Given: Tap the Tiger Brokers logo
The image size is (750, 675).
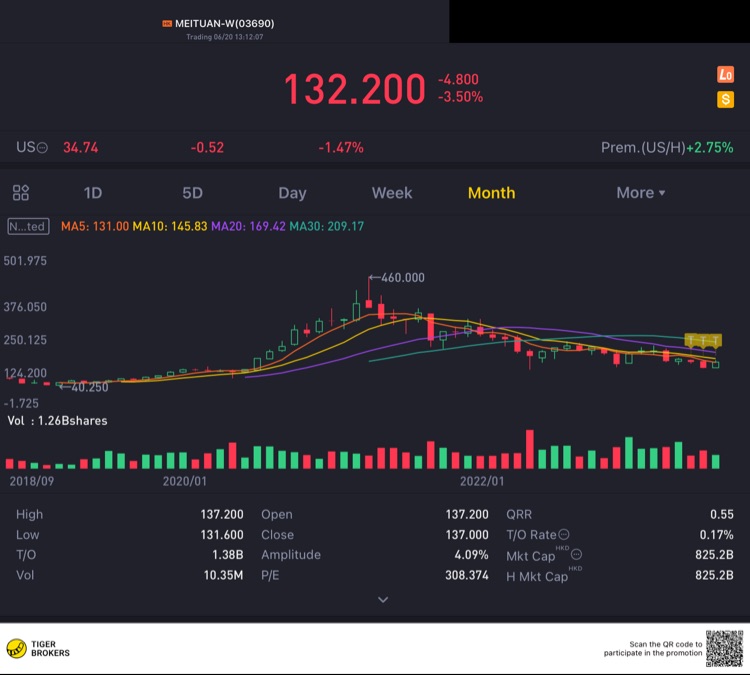Looking at the screenshot, I should [38, 649].
